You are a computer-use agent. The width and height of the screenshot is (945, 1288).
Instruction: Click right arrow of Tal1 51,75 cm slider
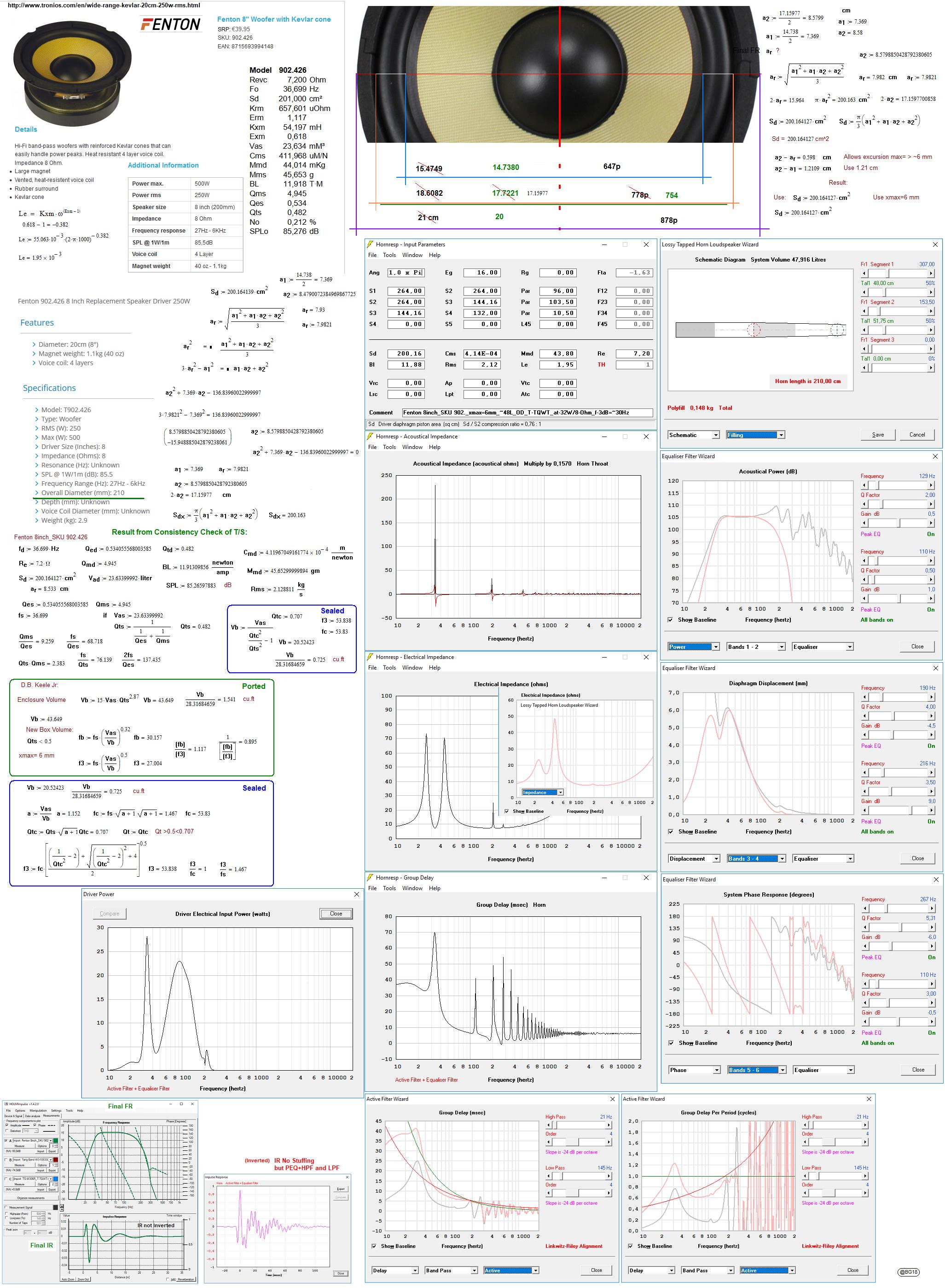931,330
